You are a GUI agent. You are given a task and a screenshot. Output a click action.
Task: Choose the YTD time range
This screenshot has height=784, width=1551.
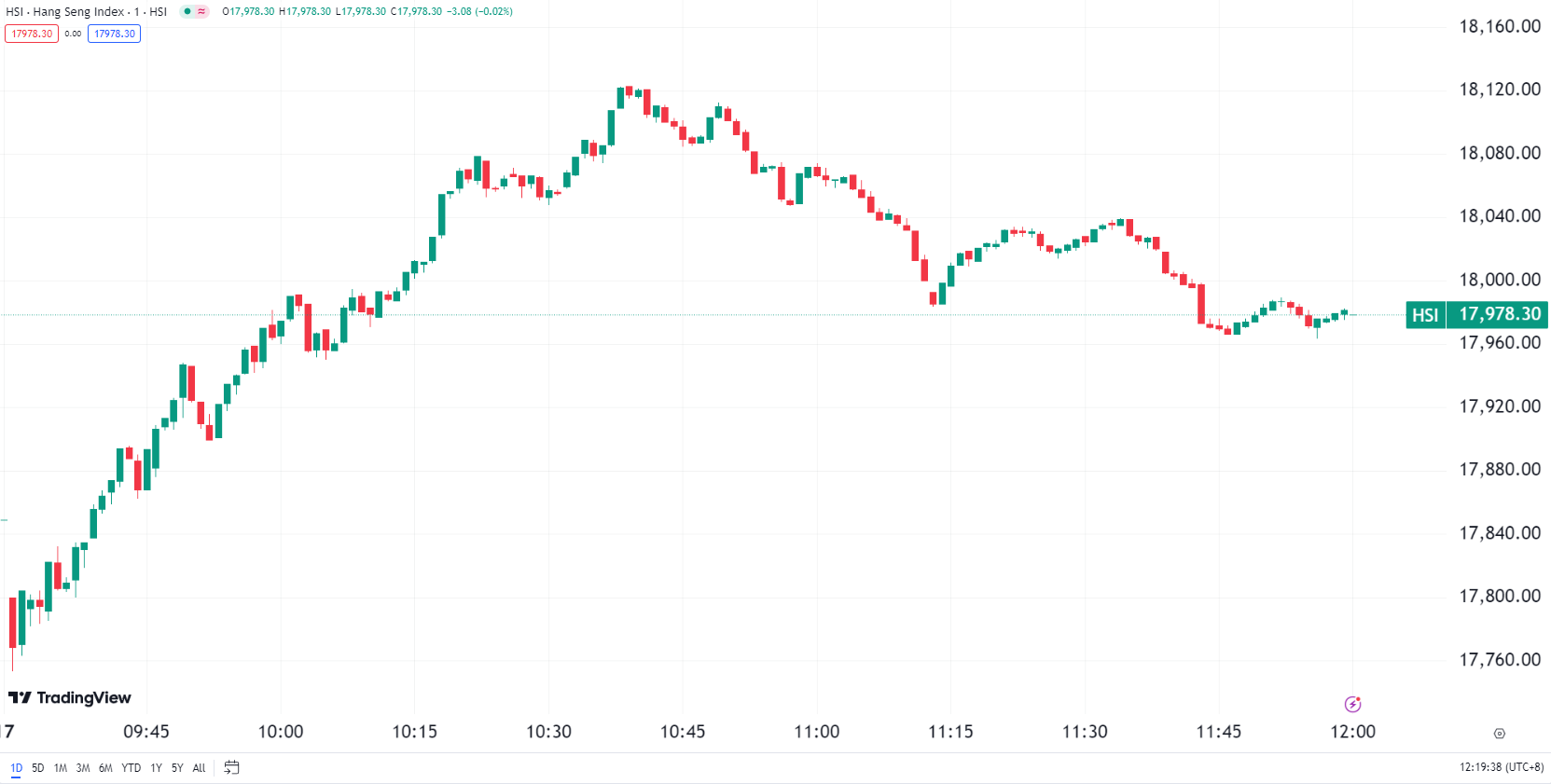pos(132,768)
